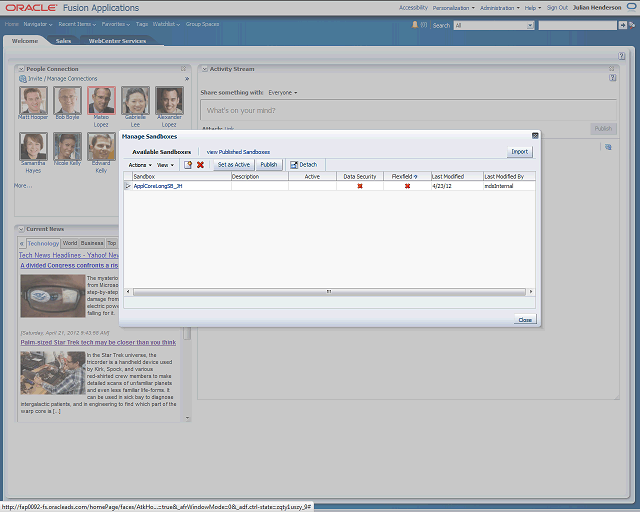Expand the AppICoreLongSB_JH row triangle
Image resolution: width=640 pixels, height=512 pixels.
127,186
